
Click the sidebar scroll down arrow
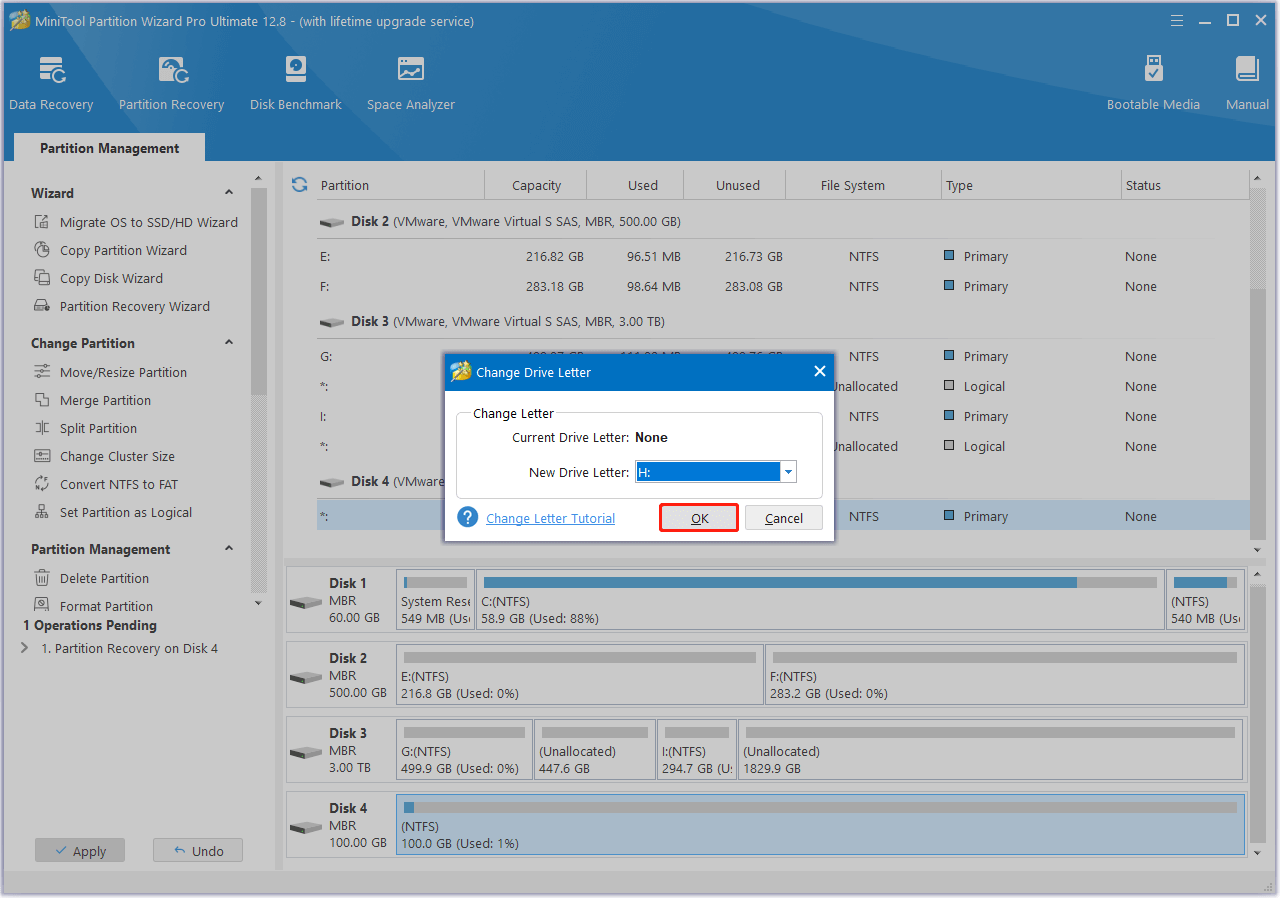click(x=259, y=603)
